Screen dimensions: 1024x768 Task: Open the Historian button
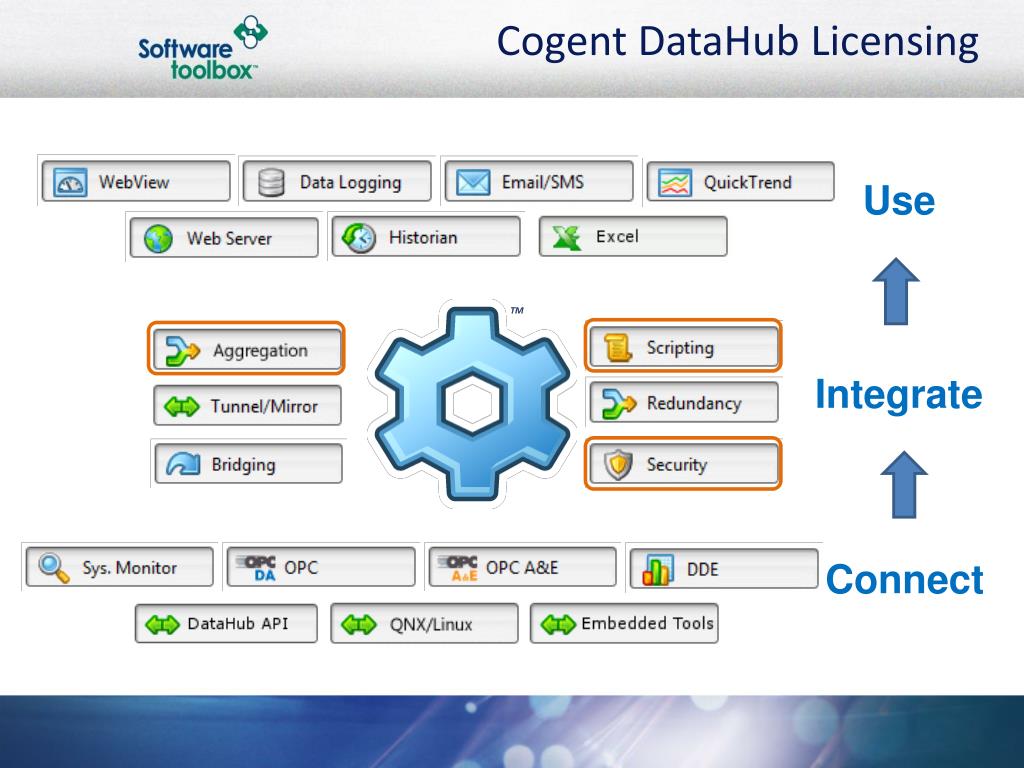coord(426,237)
